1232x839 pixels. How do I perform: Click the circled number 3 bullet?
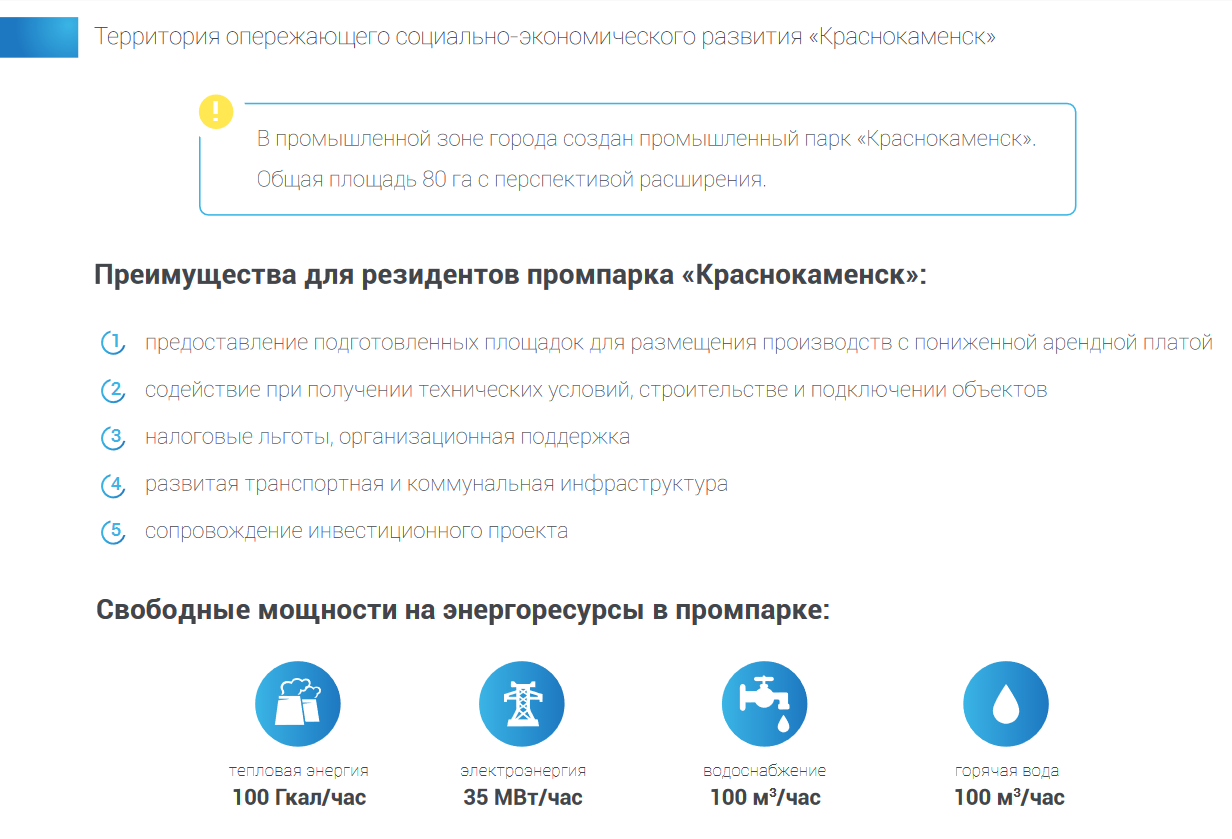tap(114, 437)
